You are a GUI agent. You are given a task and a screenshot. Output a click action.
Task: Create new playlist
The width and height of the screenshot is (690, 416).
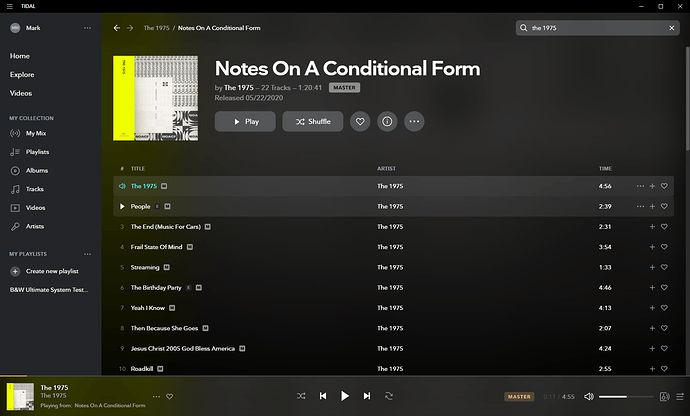pyautogui.click(x=44, y=271)
